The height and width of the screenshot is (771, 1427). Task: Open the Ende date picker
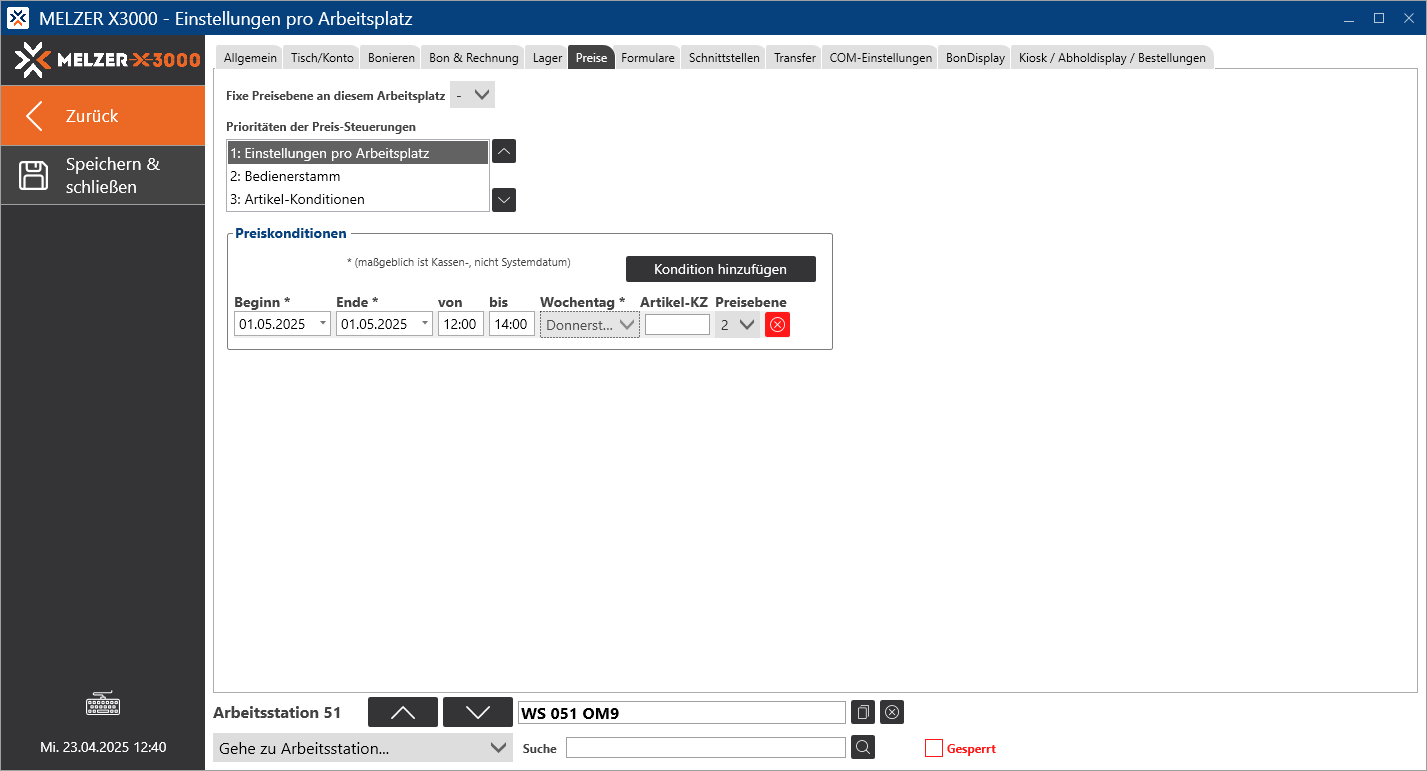(x=425, y=324)
